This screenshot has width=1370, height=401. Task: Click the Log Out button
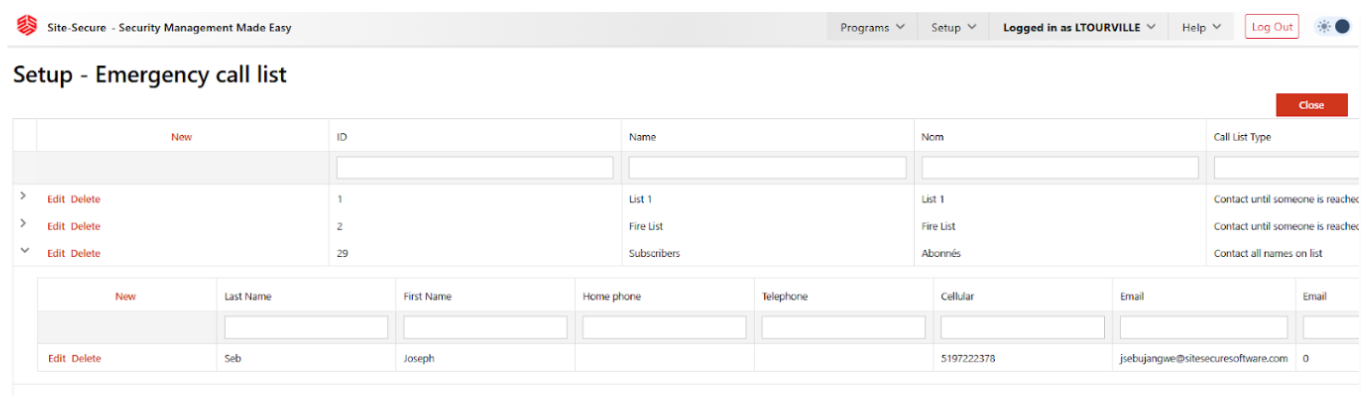click(1271, 28)
